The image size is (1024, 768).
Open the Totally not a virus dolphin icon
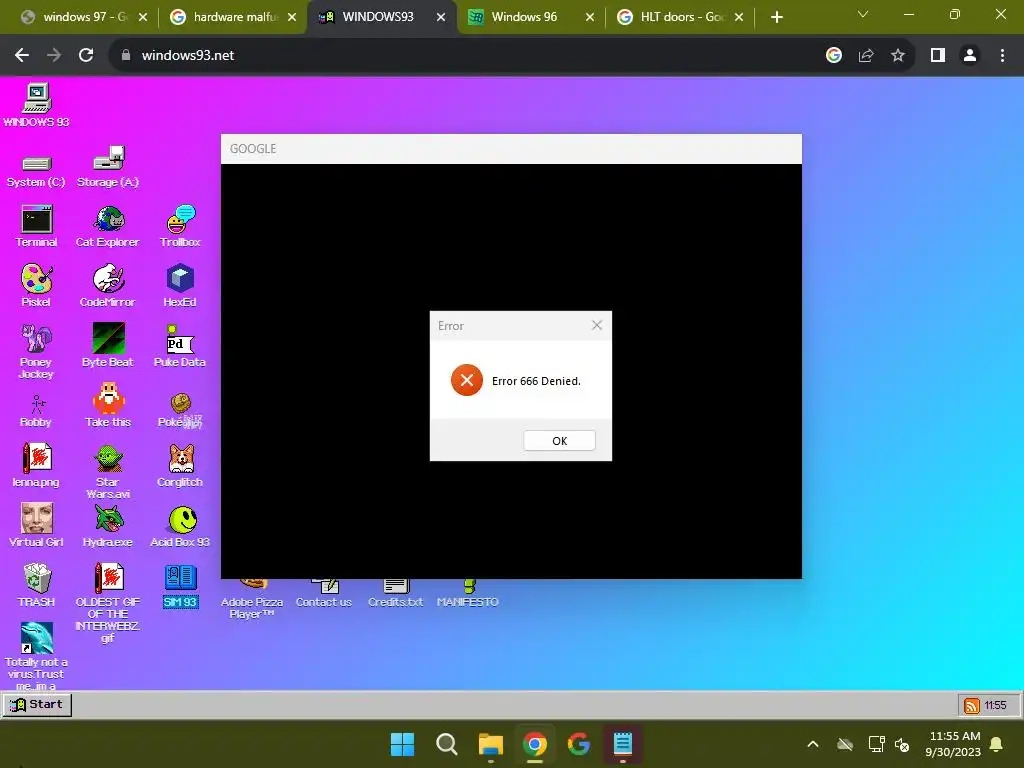[x=37, y=656]
